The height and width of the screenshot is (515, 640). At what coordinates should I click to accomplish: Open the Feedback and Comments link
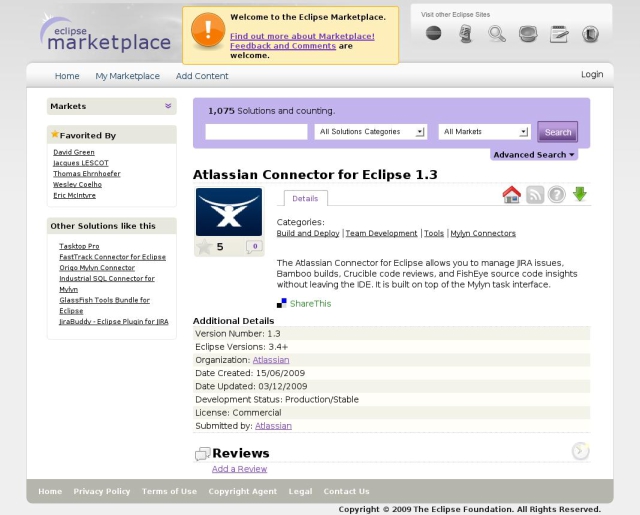(283, 46)
